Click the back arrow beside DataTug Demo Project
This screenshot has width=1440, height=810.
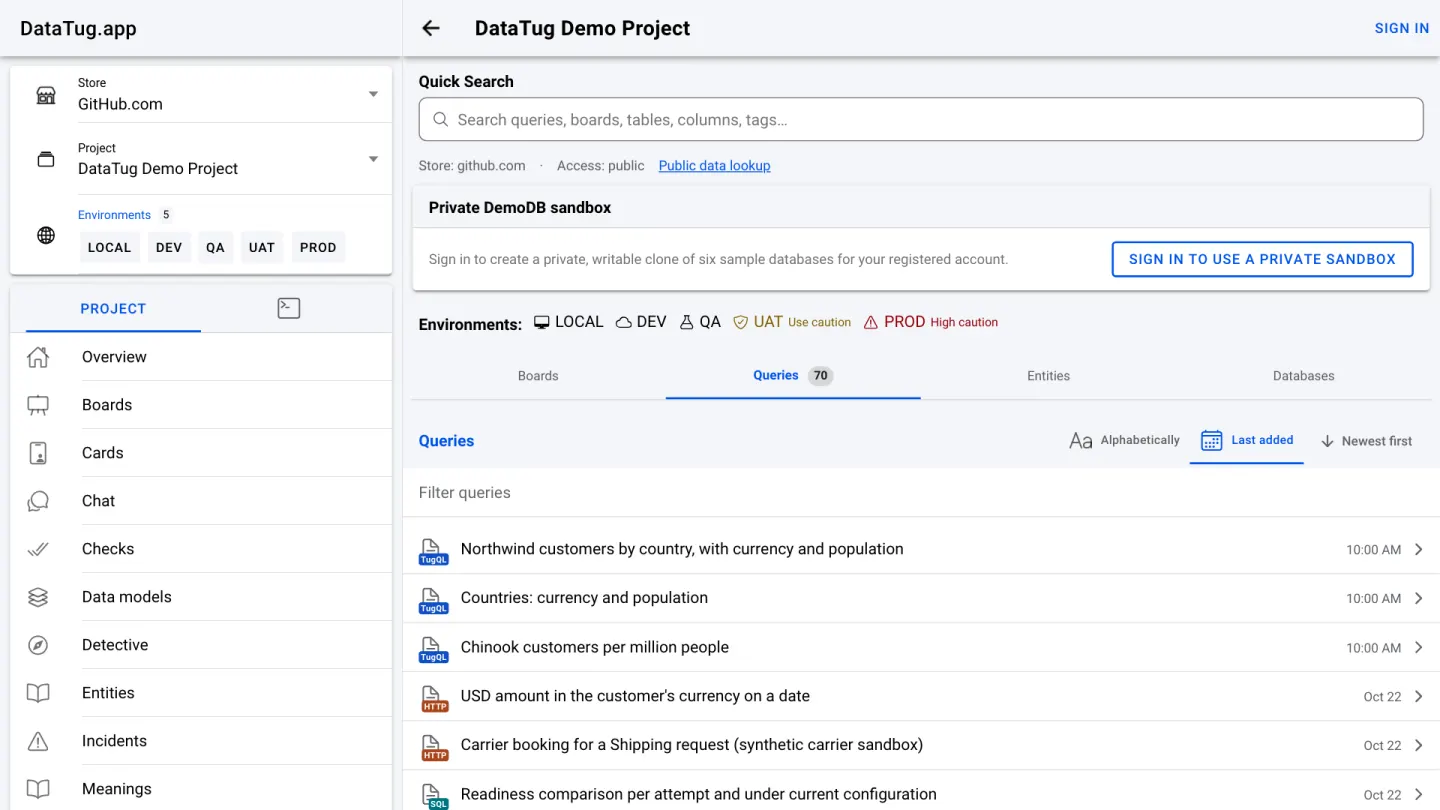[431, 28]
